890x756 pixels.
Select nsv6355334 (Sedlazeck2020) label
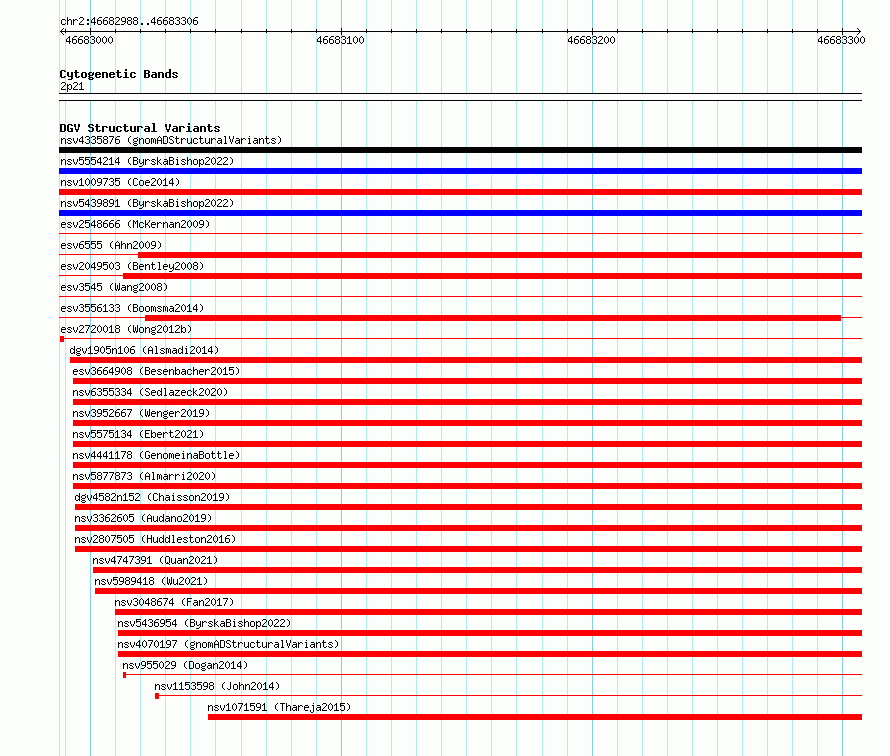pos(150,392)
